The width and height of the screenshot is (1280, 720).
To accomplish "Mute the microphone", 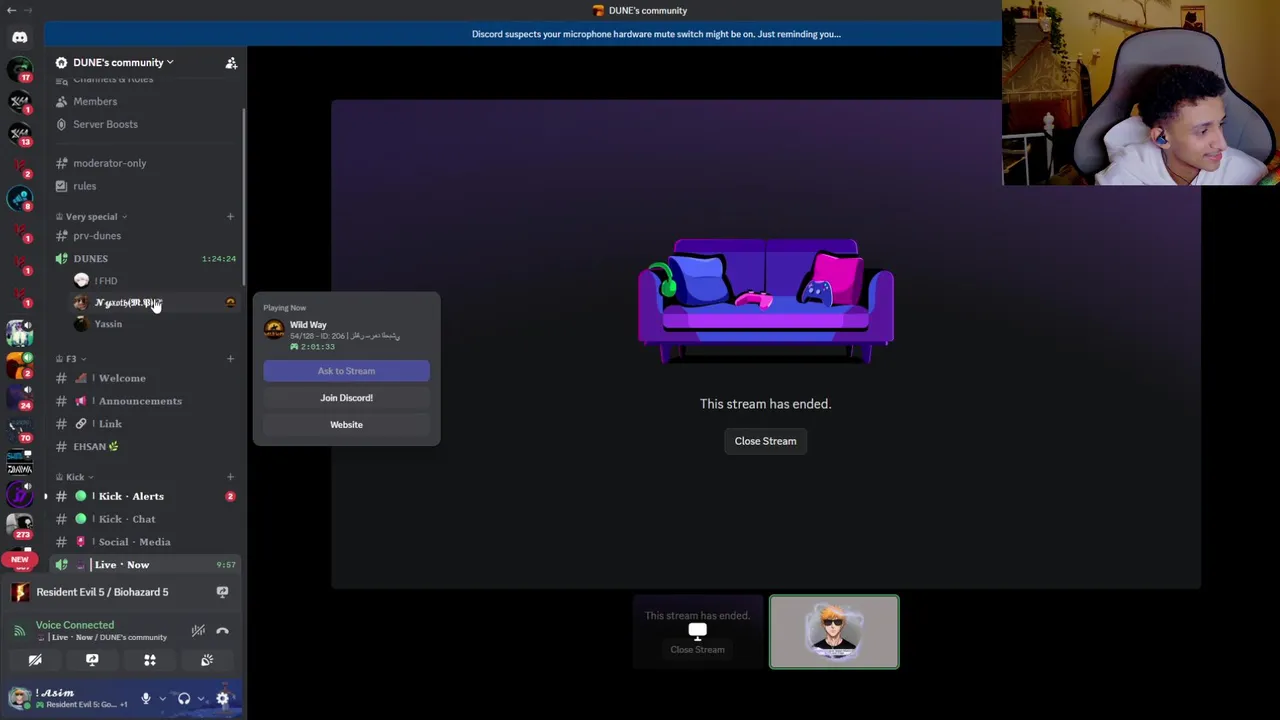I will [146, 699].
